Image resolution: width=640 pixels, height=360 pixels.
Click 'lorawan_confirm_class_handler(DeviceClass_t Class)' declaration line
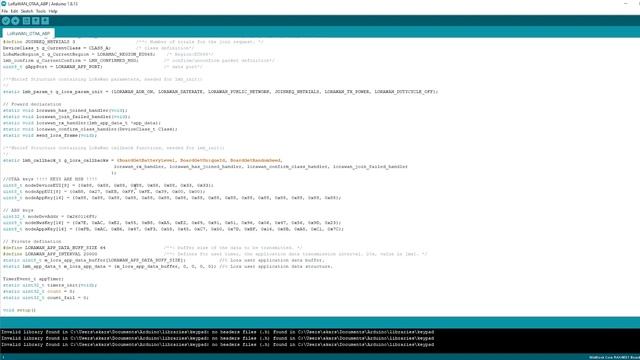[90, 129]
